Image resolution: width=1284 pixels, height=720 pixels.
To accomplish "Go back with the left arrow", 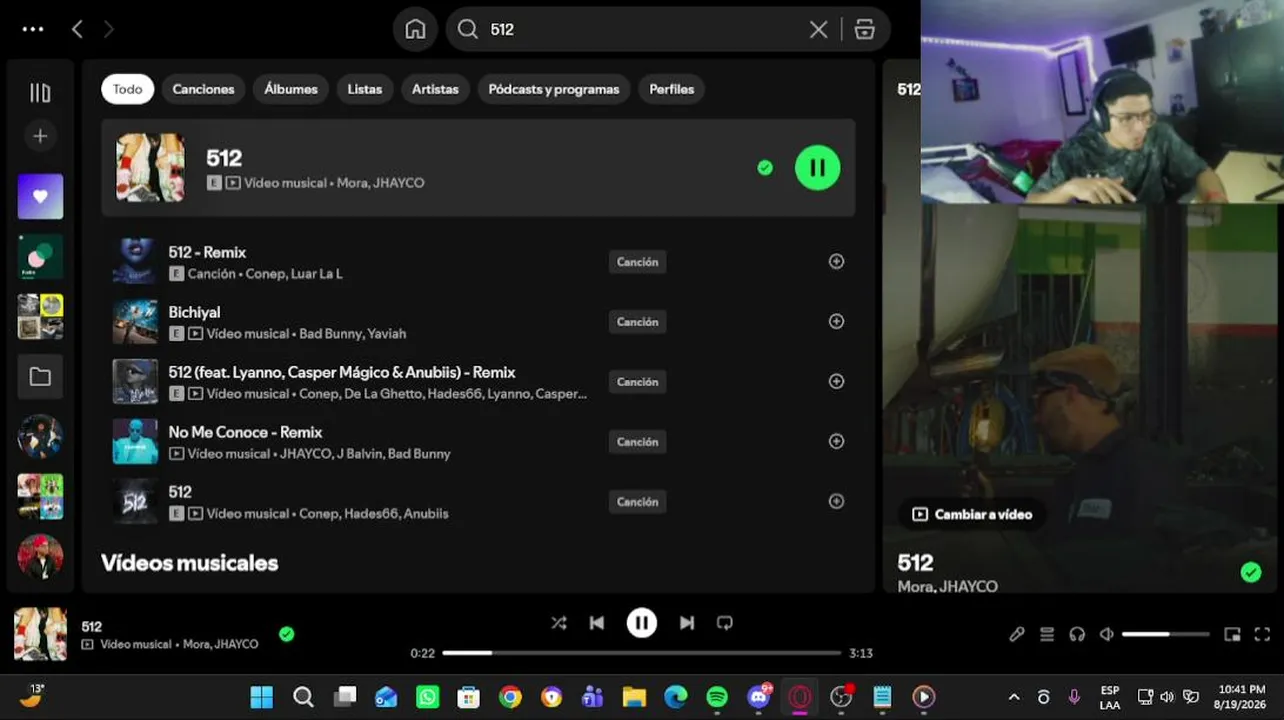I will 77,29.
